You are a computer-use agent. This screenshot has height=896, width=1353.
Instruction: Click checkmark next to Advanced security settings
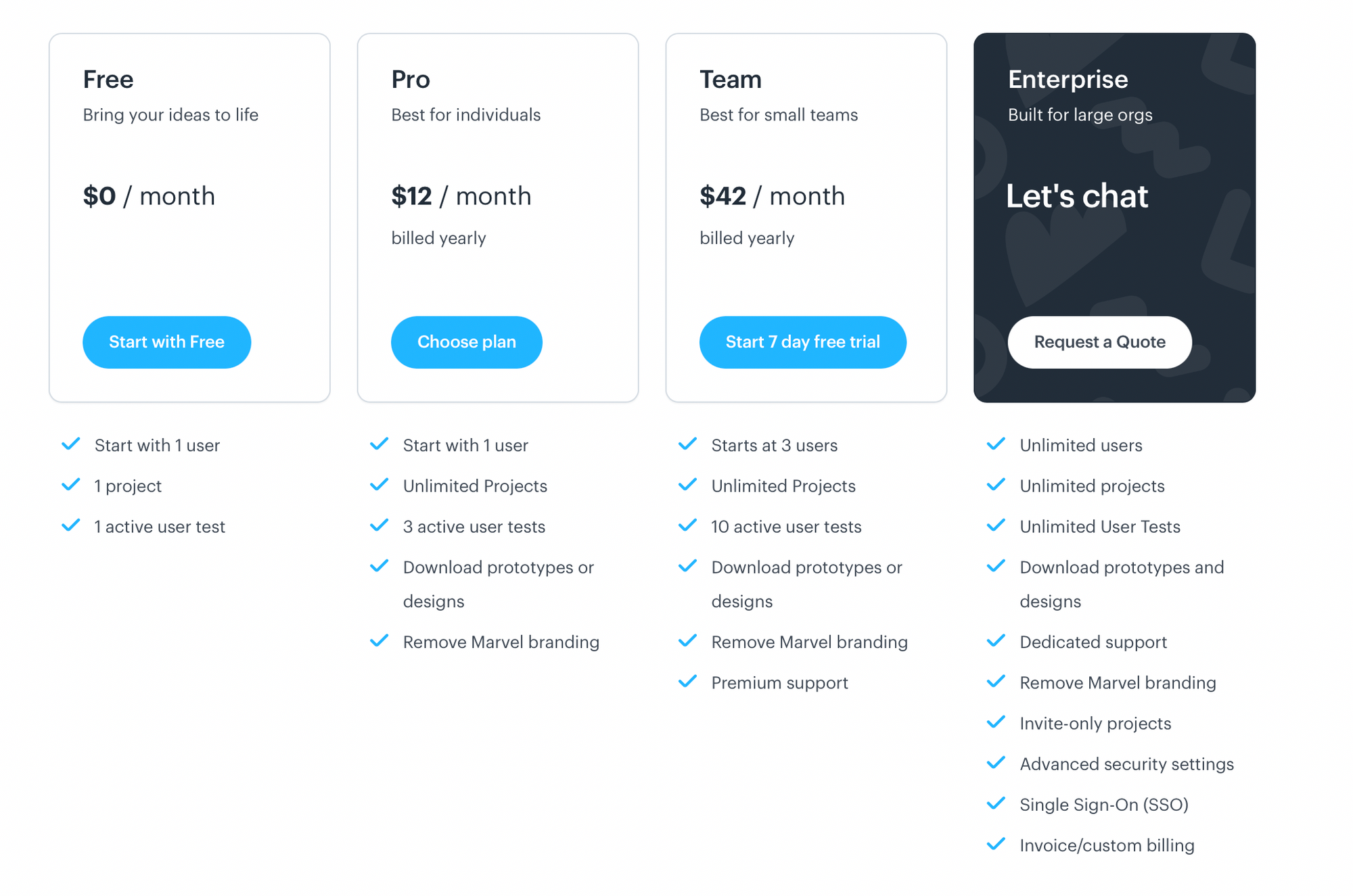coord(996,763)
